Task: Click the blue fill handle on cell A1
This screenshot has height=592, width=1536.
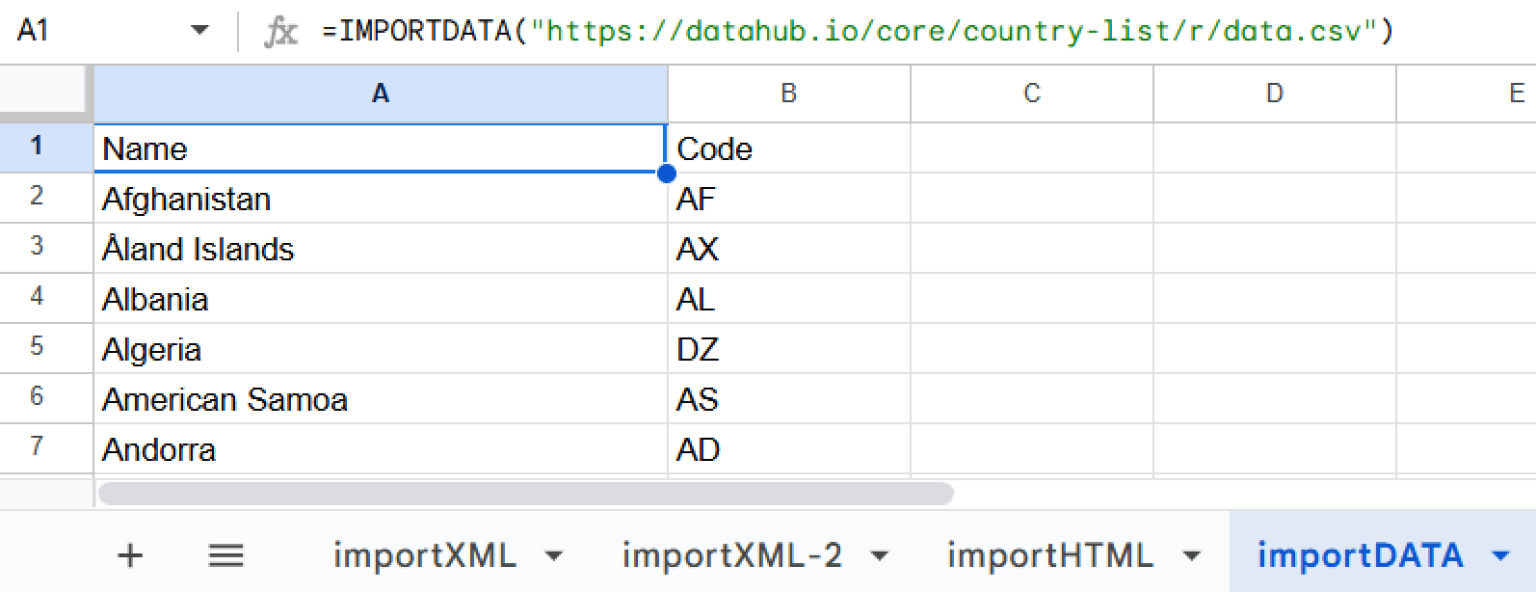Action: (x=666, y=173)
